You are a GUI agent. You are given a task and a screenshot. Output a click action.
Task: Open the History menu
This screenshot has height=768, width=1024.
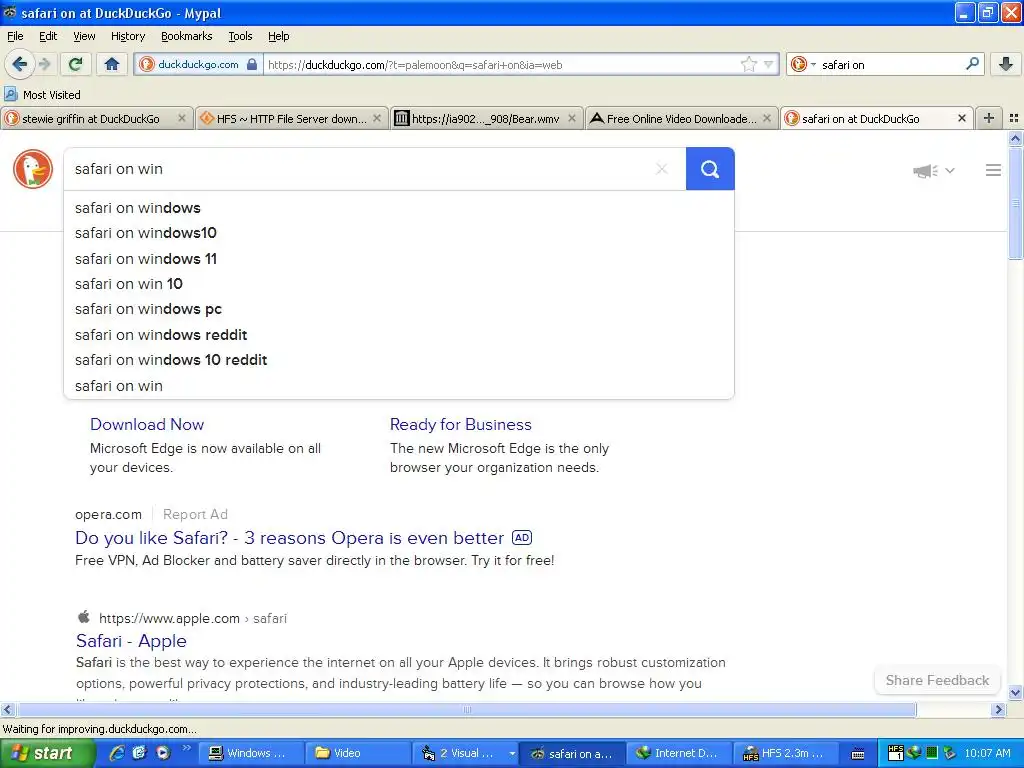tap(127, 36)
